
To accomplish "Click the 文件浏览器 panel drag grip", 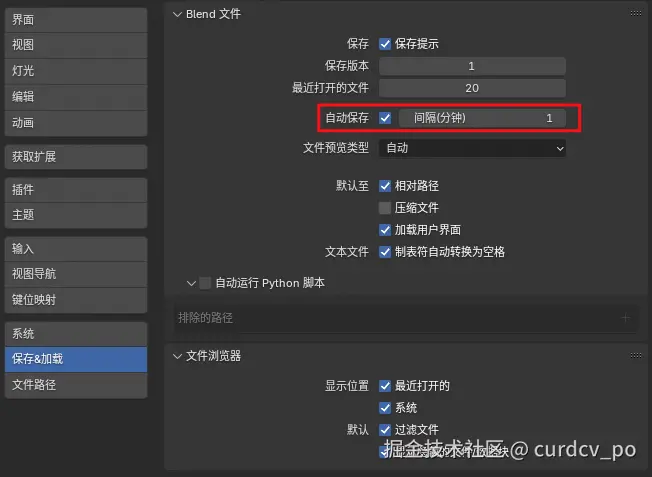I will pyautogui.click(x=636, y=355).
